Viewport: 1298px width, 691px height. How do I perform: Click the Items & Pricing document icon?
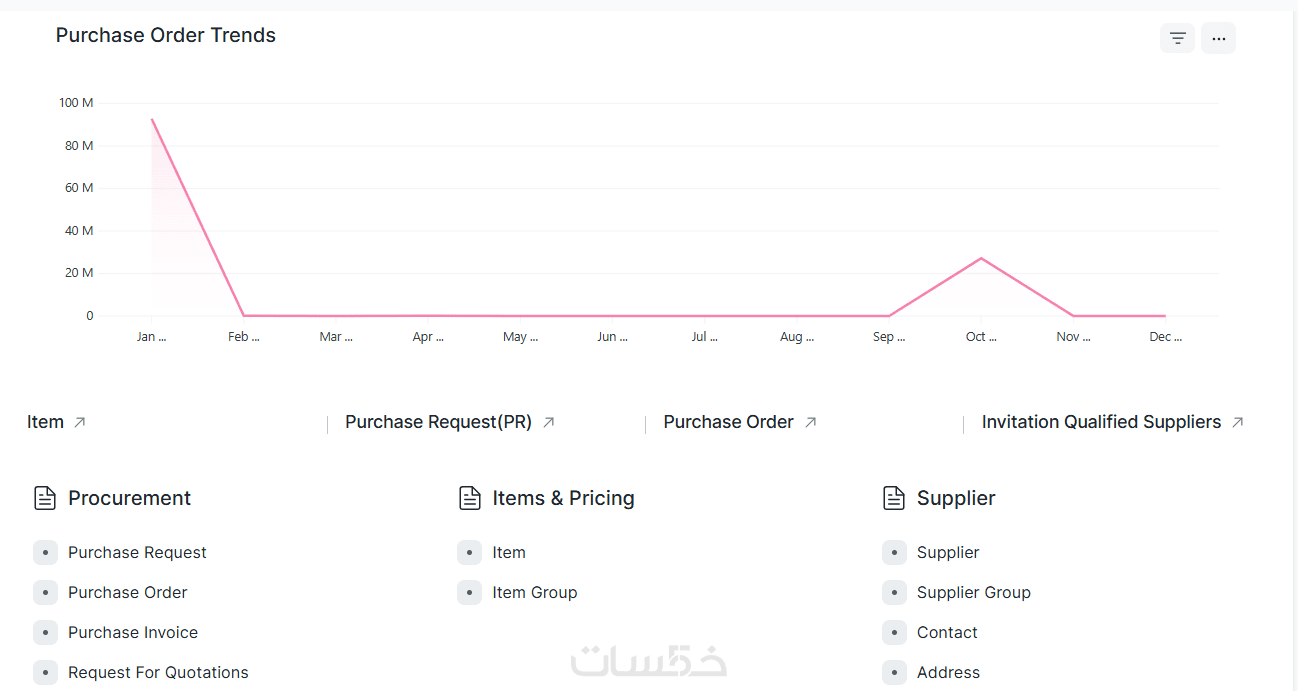click(470, 498)
